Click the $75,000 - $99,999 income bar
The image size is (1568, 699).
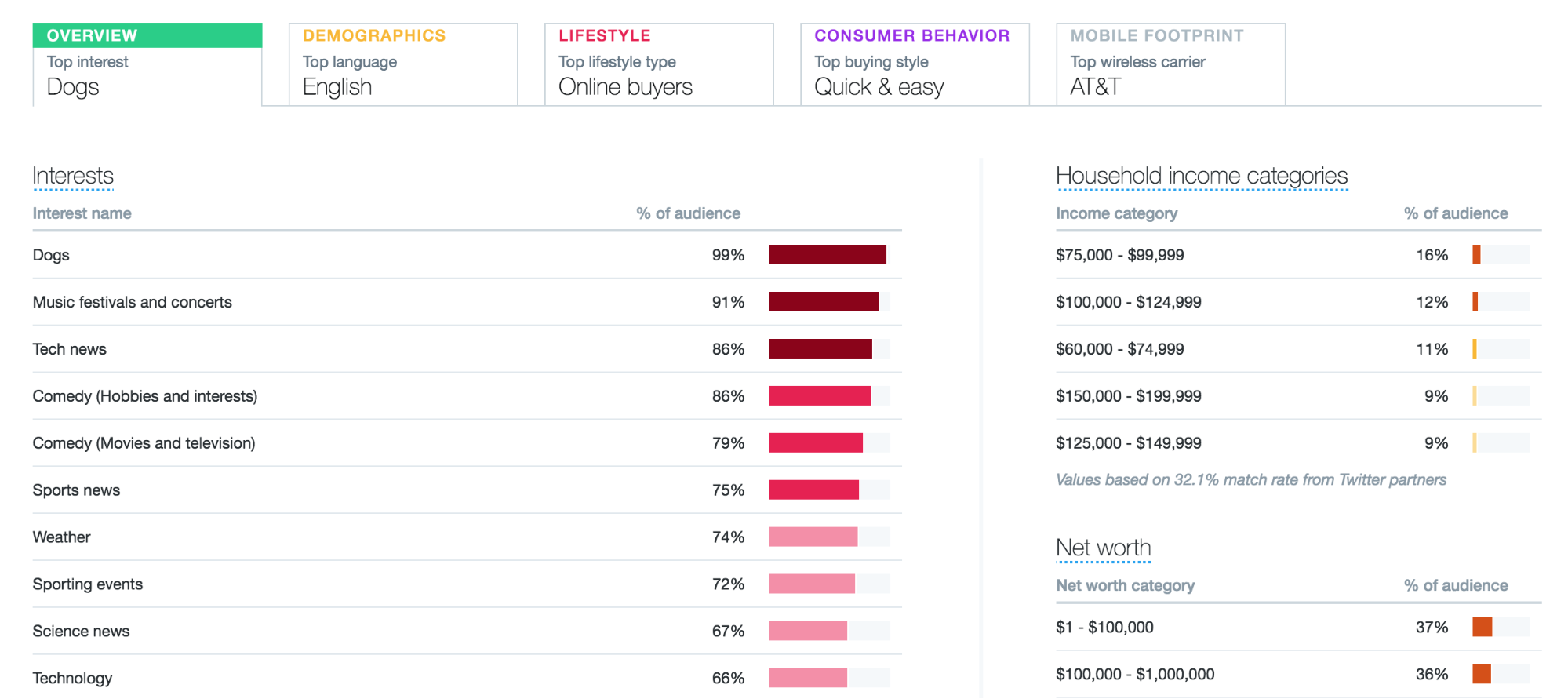pos(1477,255)
